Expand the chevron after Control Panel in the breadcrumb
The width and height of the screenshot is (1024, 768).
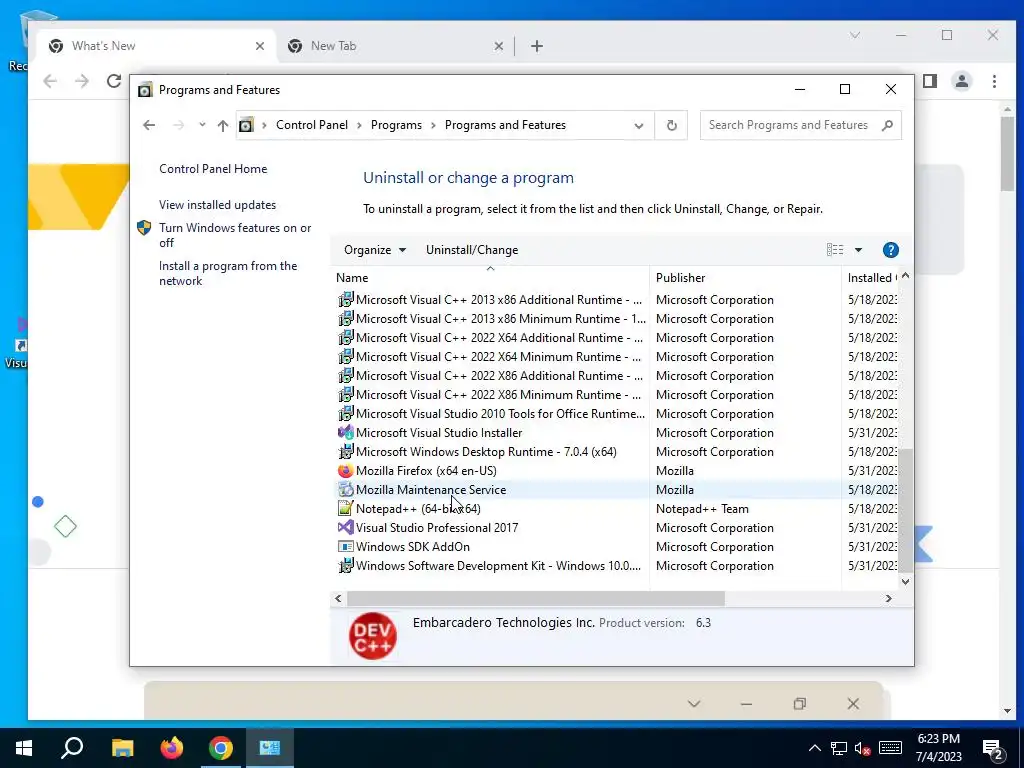pos(359,125)
